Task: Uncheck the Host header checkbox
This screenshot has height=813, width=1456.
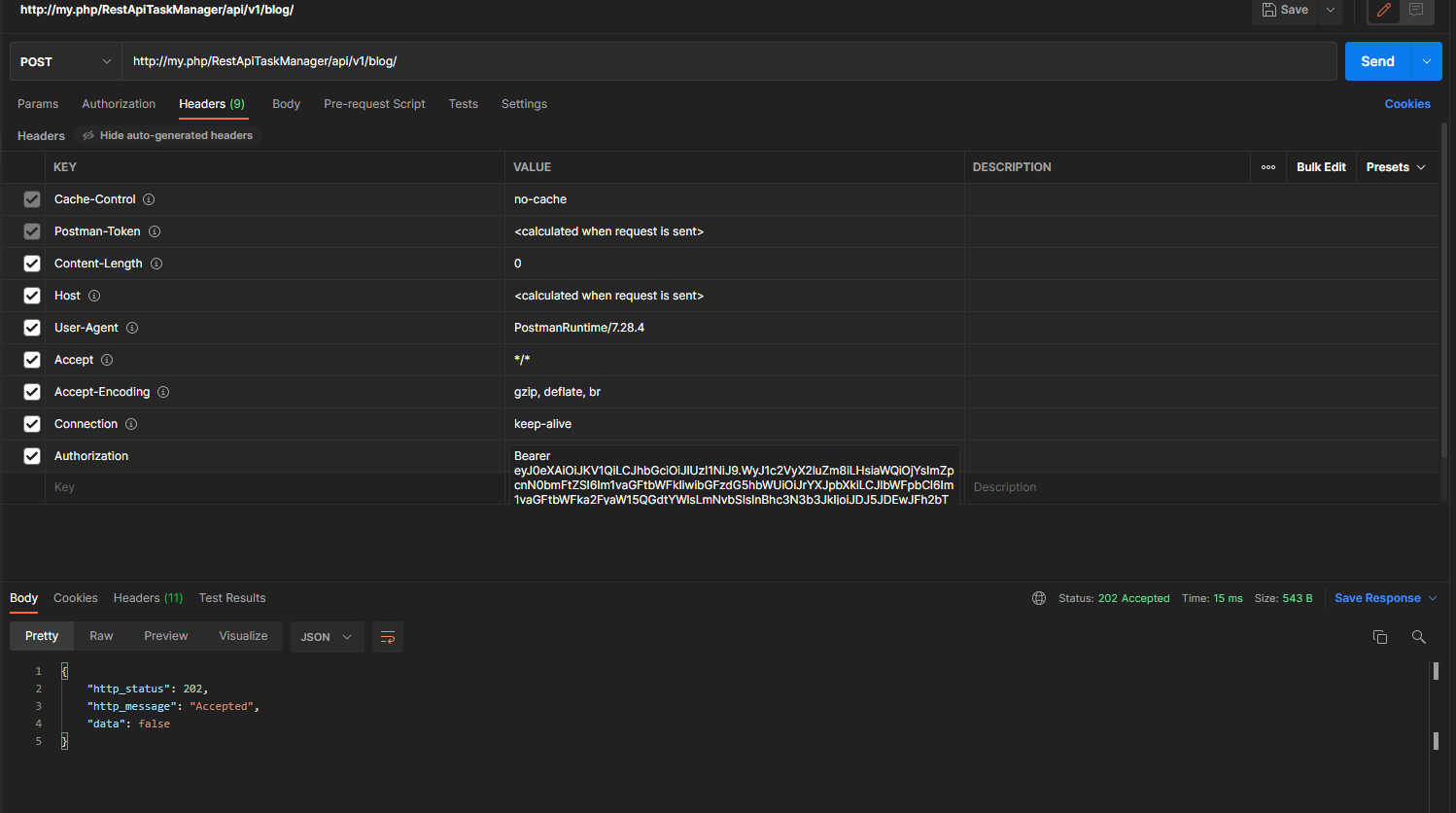Action: 32,296
